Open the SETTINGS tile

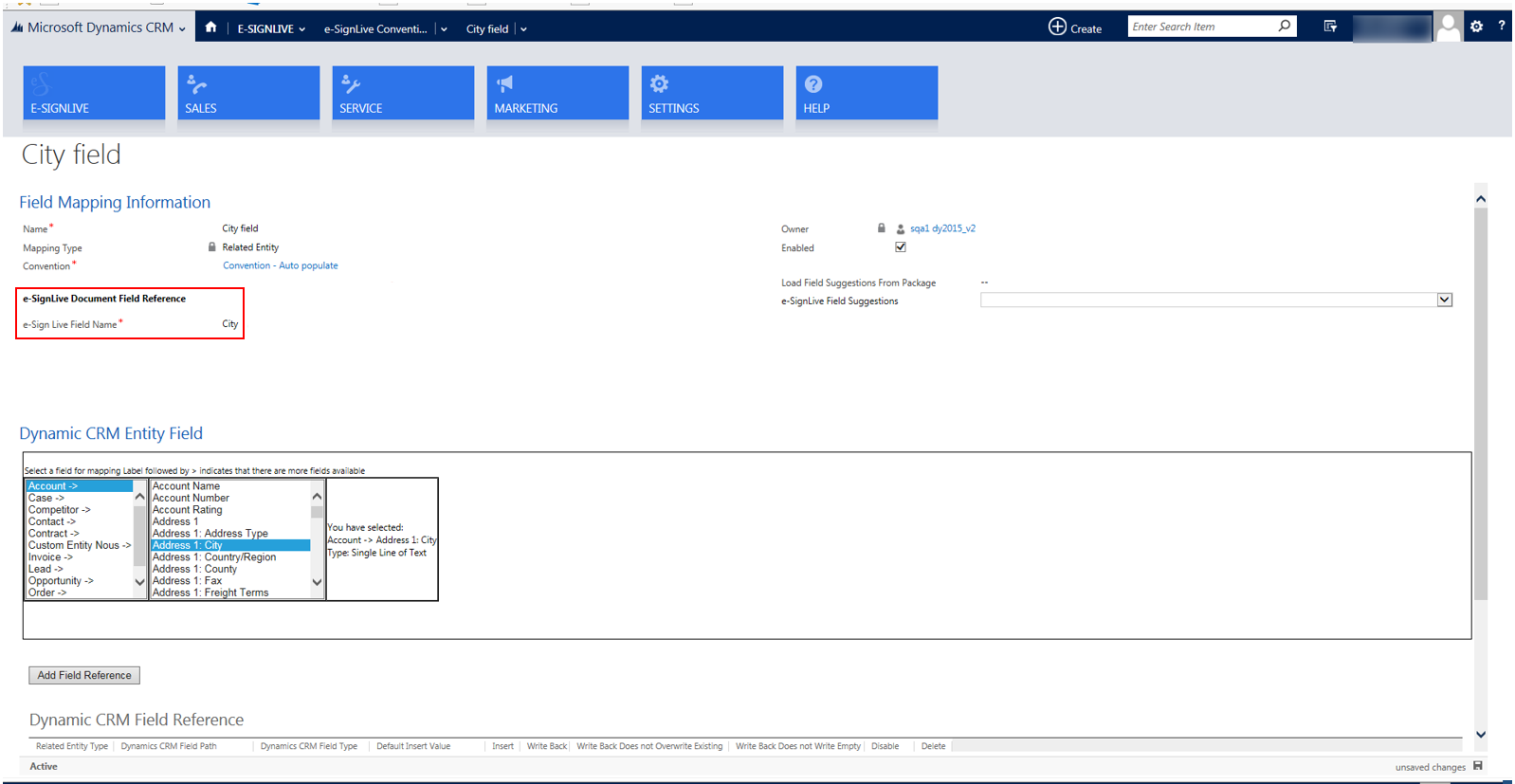click(x=712, y=93)
